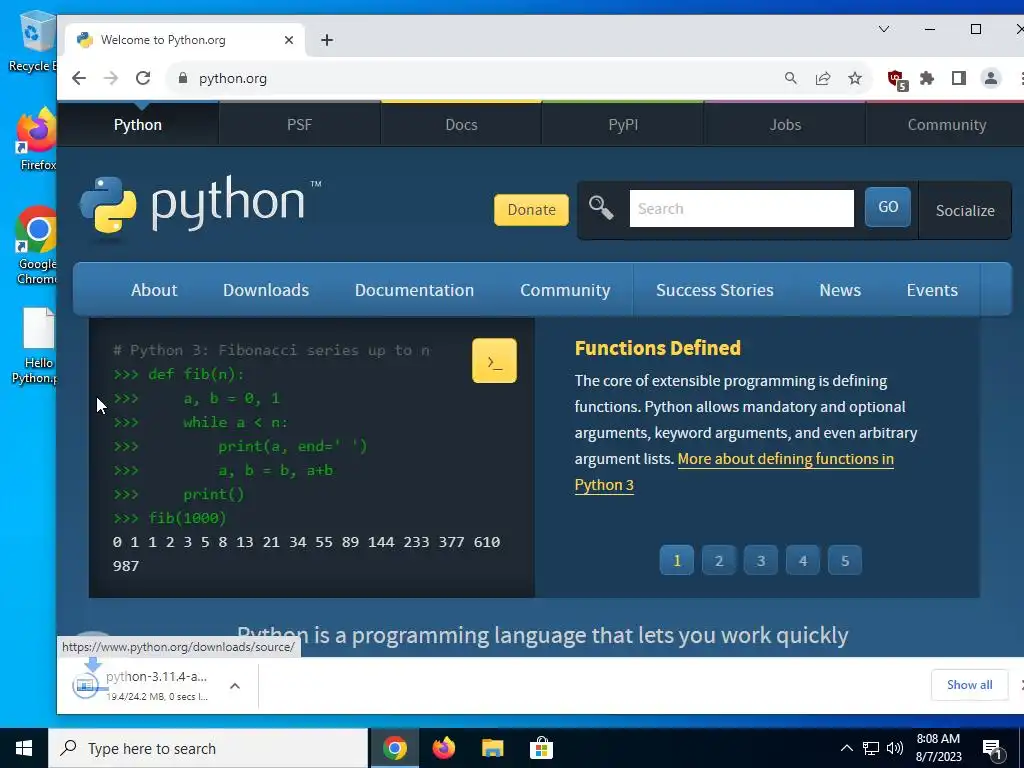Switch to slide 5 in the carousel

click(844, 560)
